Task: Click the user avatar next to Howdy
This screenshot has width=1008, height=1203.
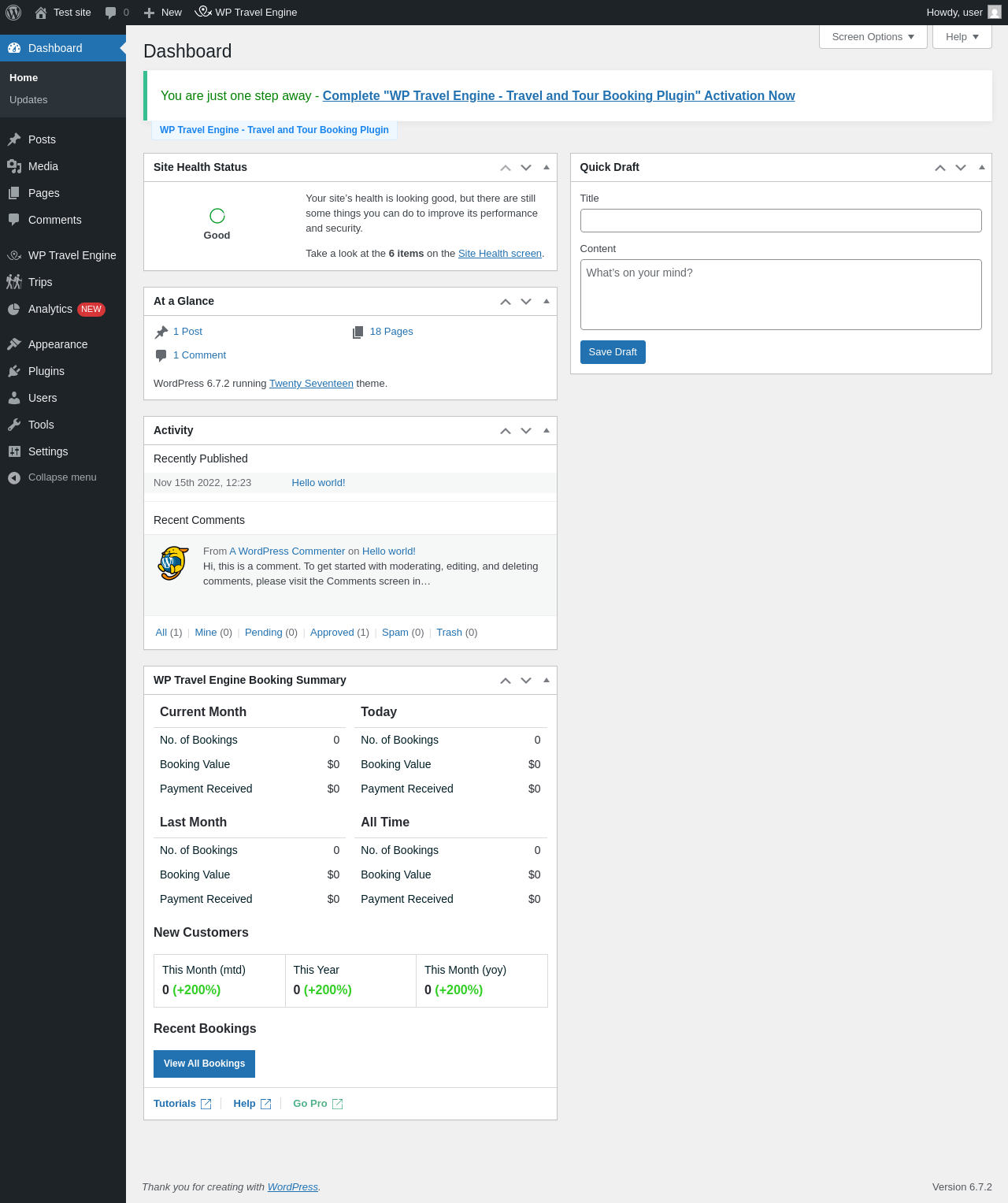Action: click(995, 13)
